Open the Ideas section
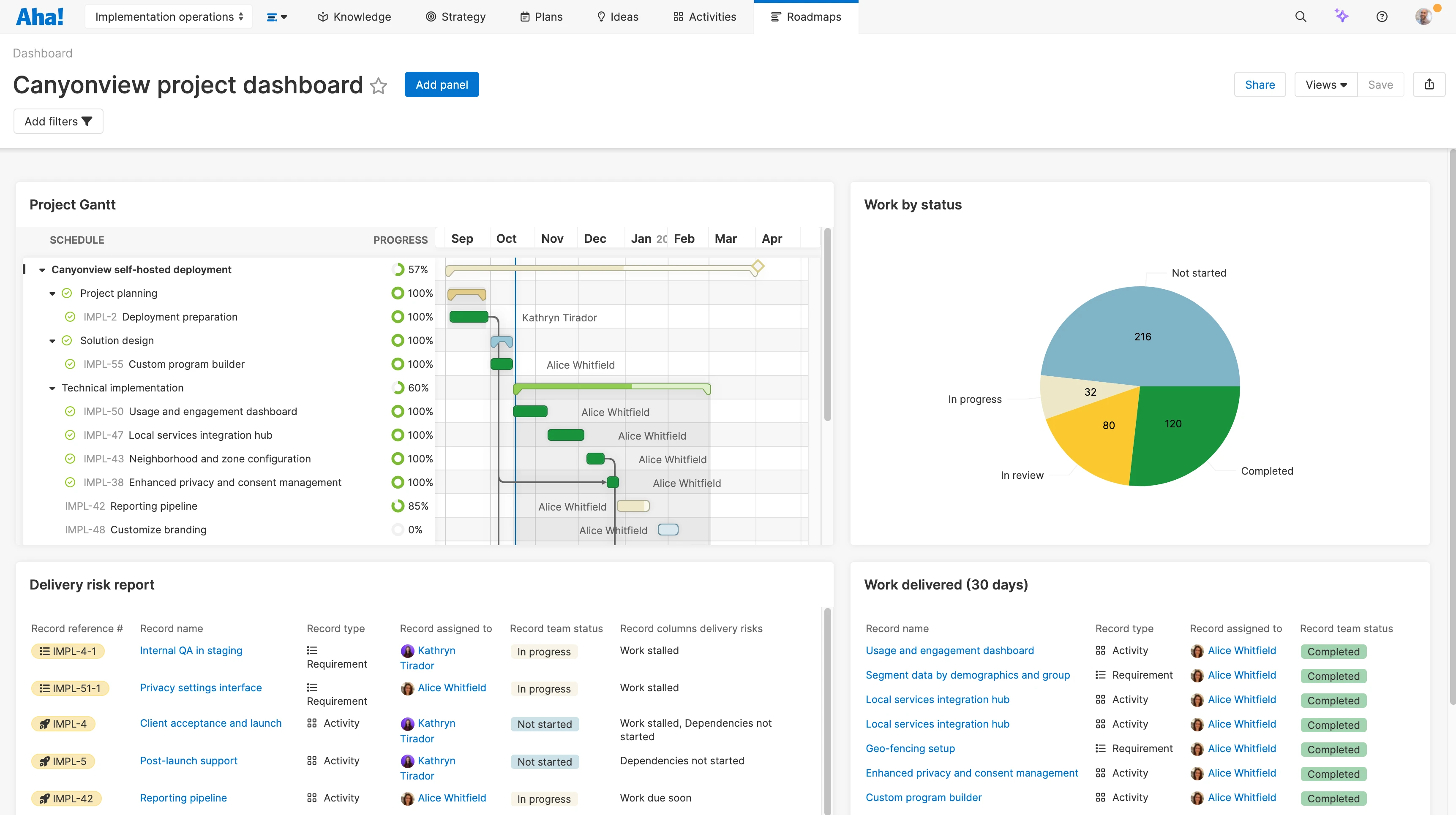 (617, 16)
